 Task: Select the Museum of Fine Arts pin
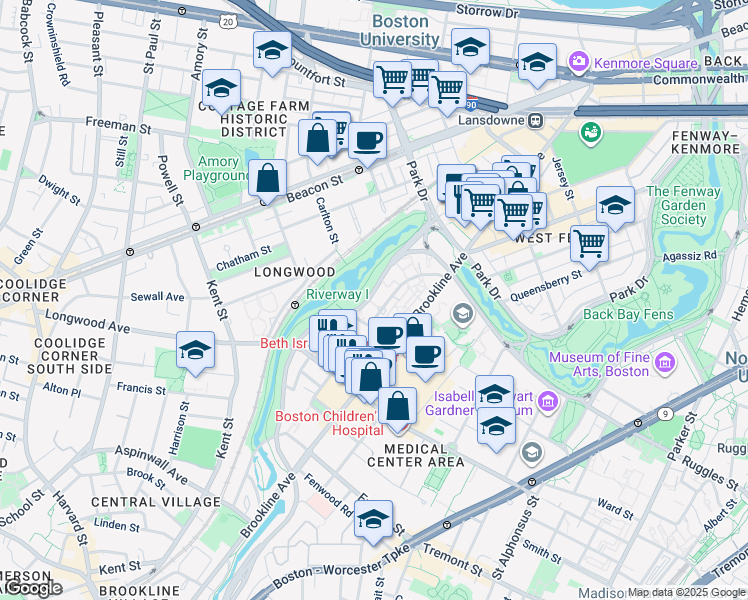coord(666,363)
